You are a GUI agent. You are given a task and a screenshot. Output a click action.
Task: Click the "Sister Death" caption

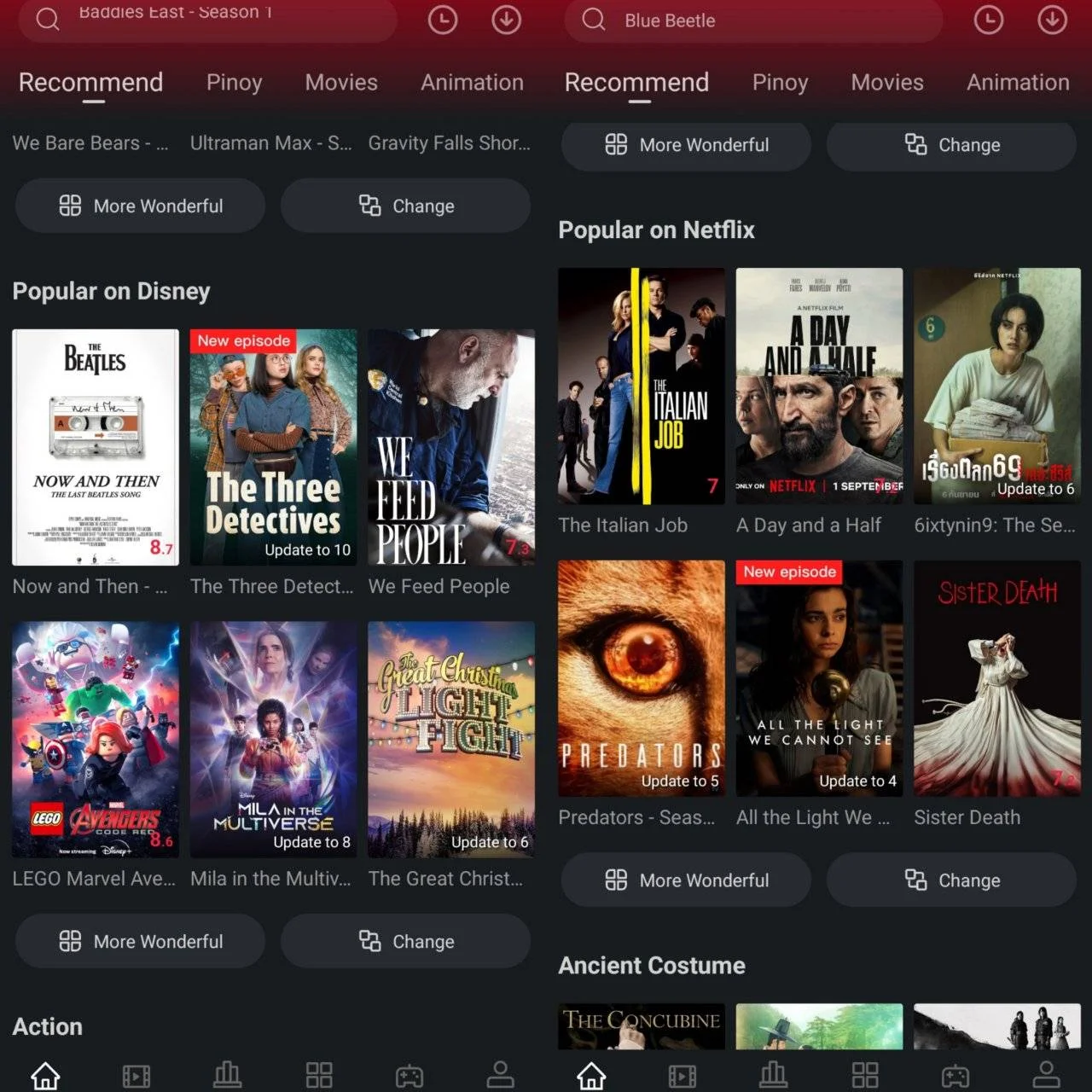967,817
